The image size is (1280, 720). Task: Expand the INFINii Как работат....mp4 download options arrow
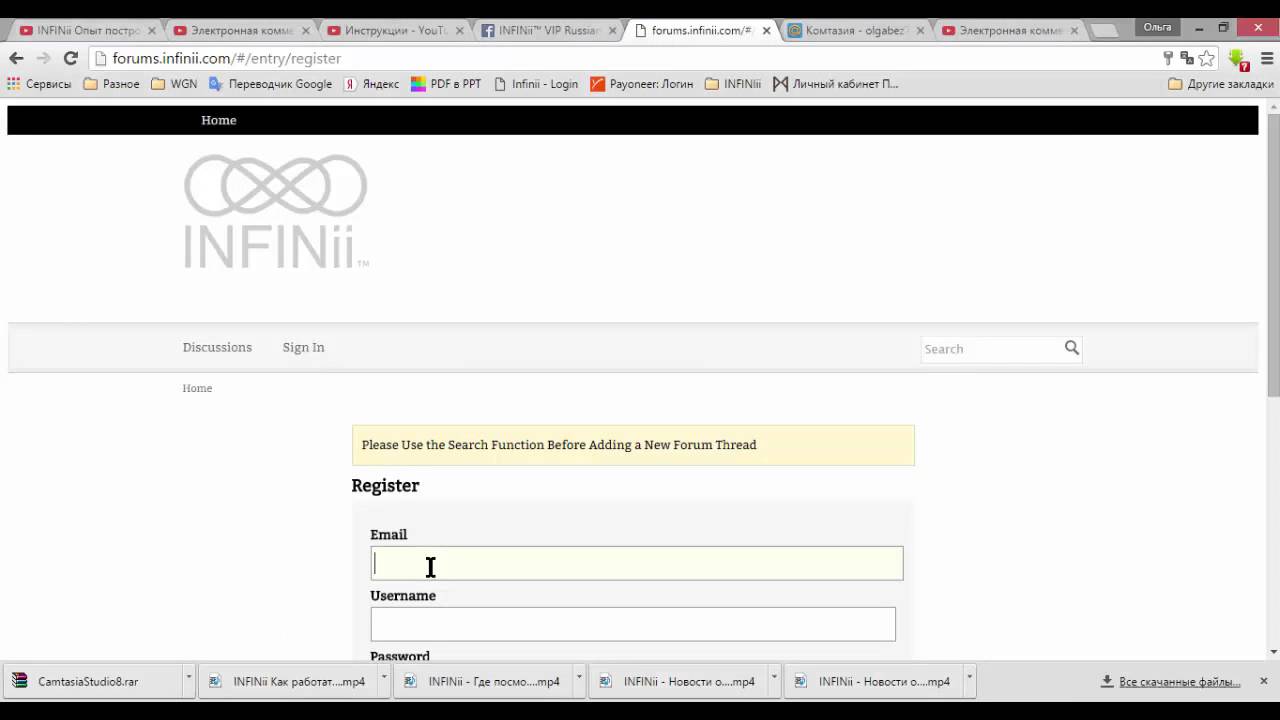point(383,679)
